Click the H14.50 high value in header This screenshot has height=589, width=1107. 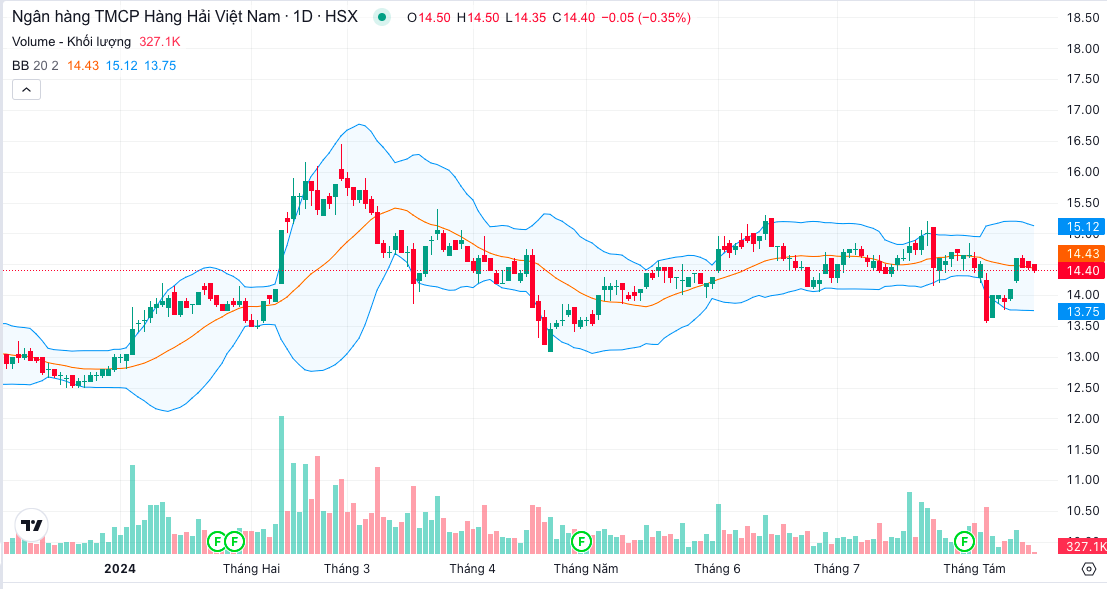(477, 18)
